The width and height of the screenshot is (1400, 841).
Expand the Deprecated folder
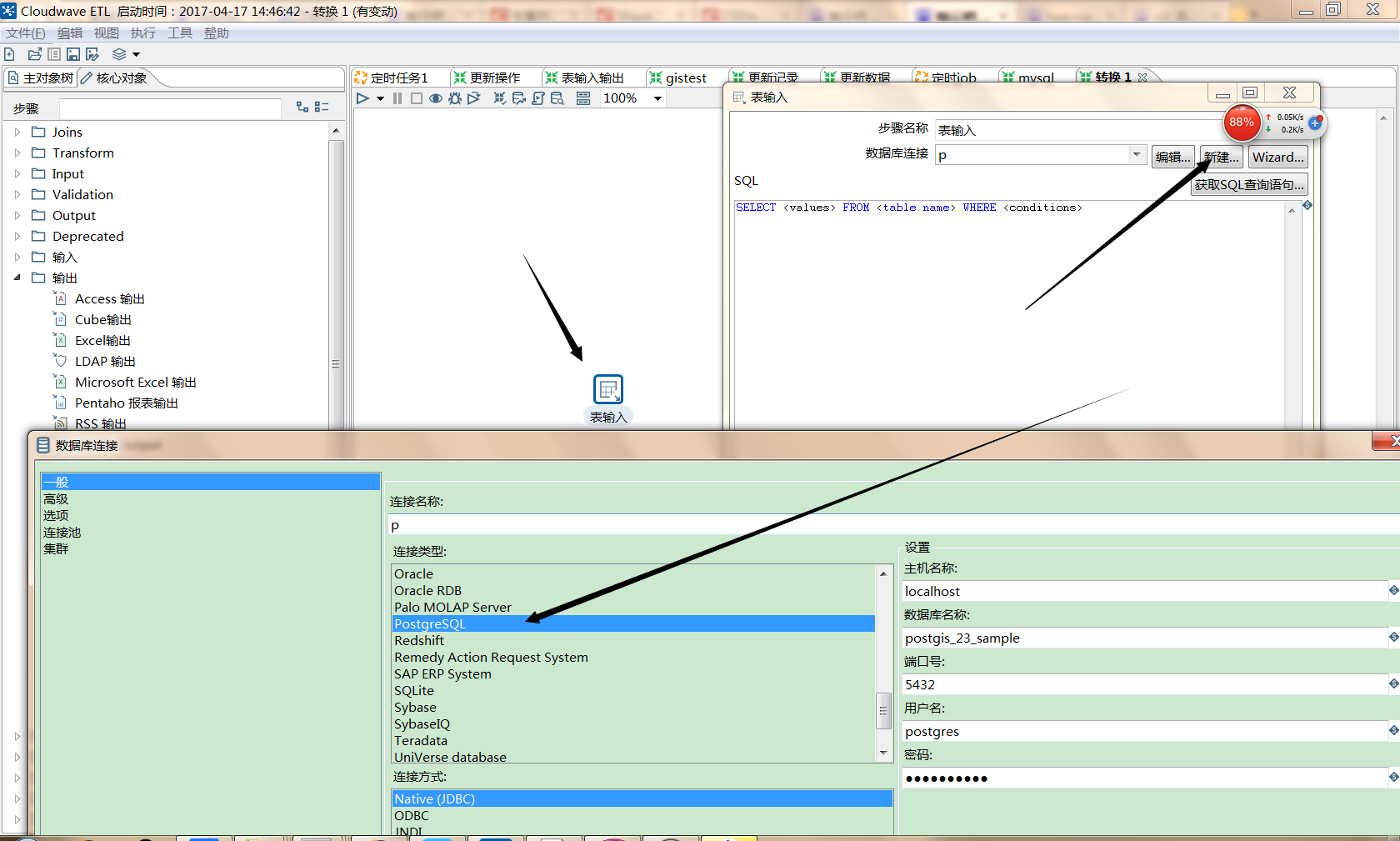click(17, 236)
